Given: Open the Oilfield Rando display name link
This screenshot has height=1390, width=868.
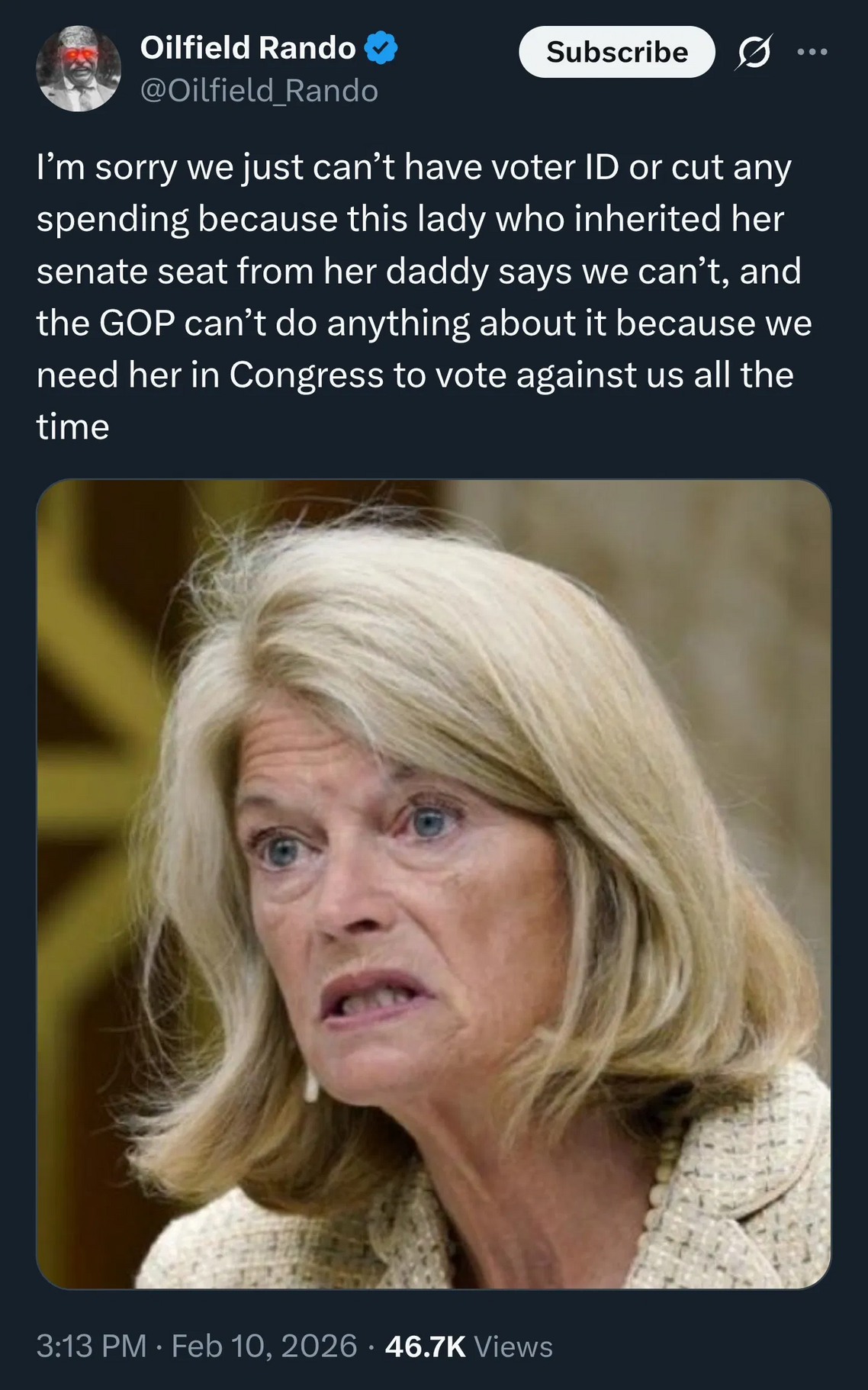Looking at the screenshot, I should [248, 47].
